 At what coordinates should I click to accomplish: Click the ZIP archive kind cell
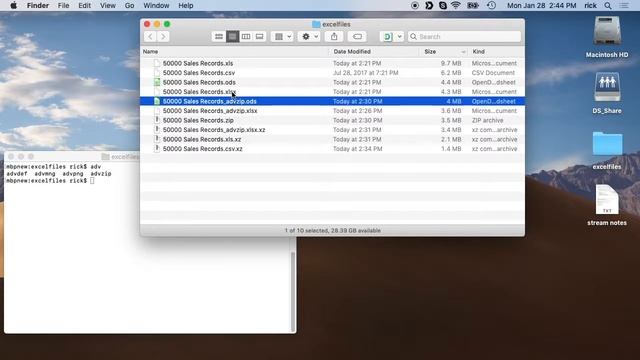click(x=487, y=120)
